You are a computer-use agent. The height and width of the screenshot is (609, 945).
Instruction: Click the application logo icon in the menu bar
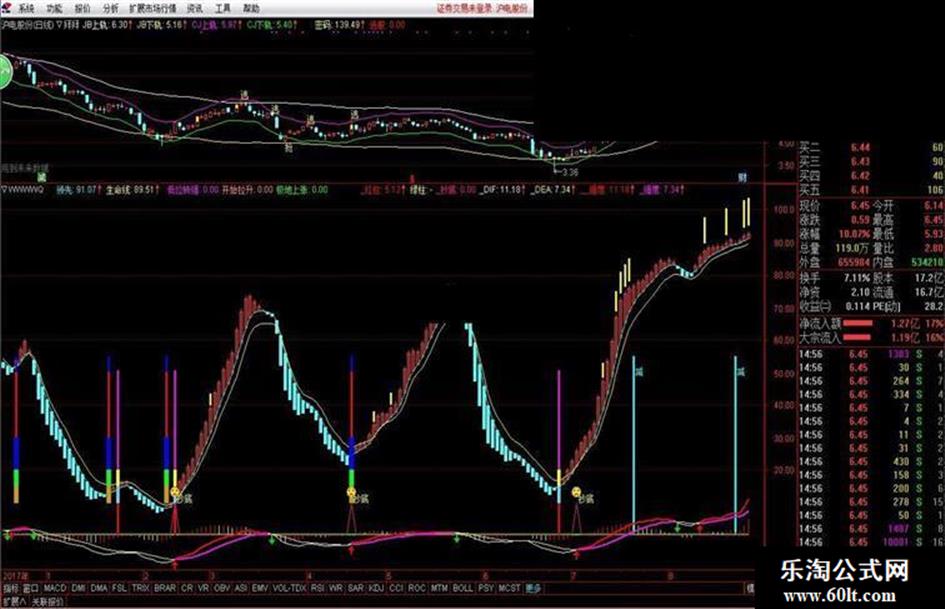click(6, 8)
